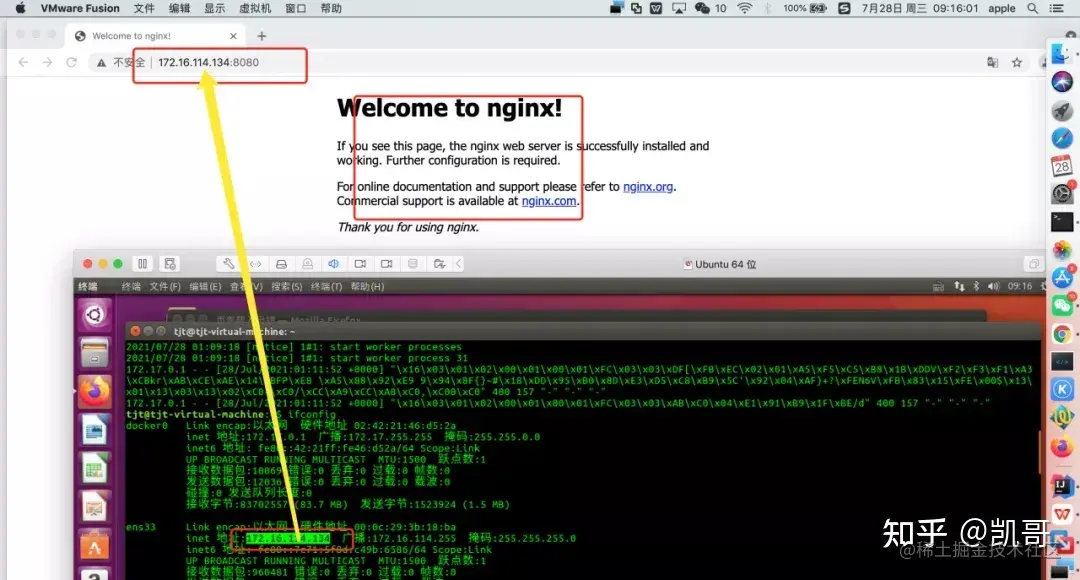The width and height of the screenshot is (1080, 580).
Task: Open Safari from macOS Dock
Action: click(x=1061, y=138)
